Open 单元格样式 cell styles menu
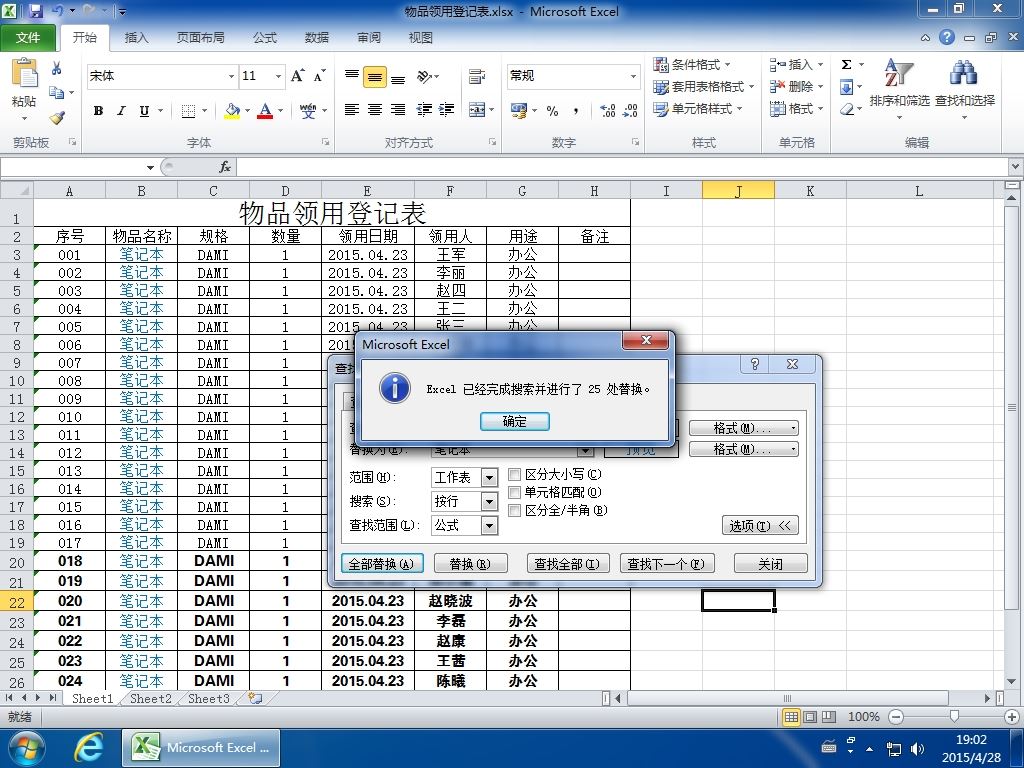1024x768 pixels. 697,108
